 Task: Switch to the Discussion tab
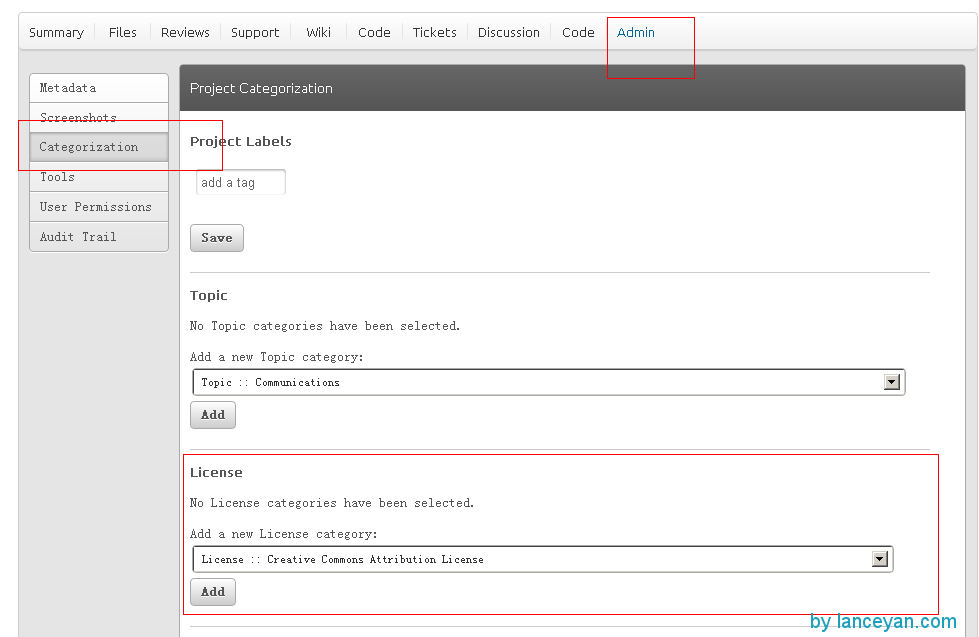coord(508,32)
